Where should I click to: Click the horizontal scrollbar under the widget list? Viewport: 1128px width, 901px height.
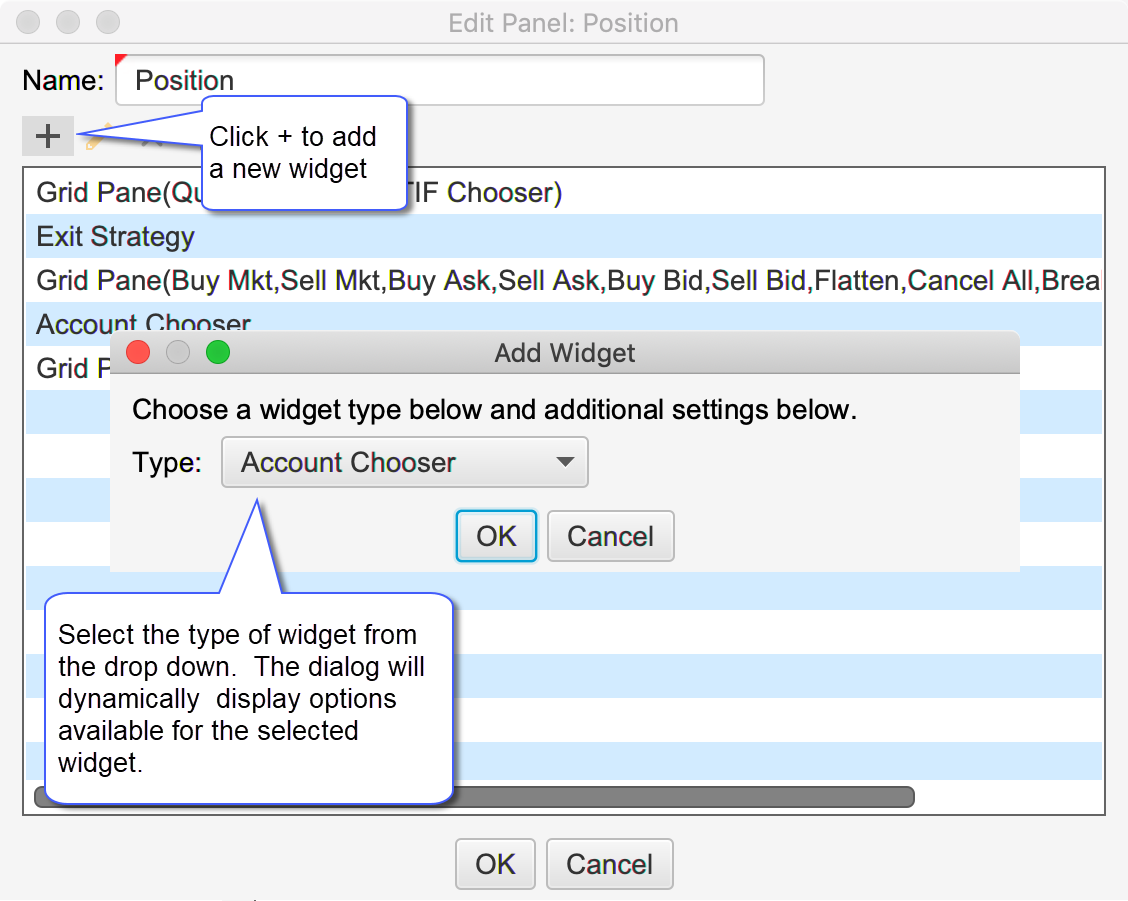click(x=680, y=797)
